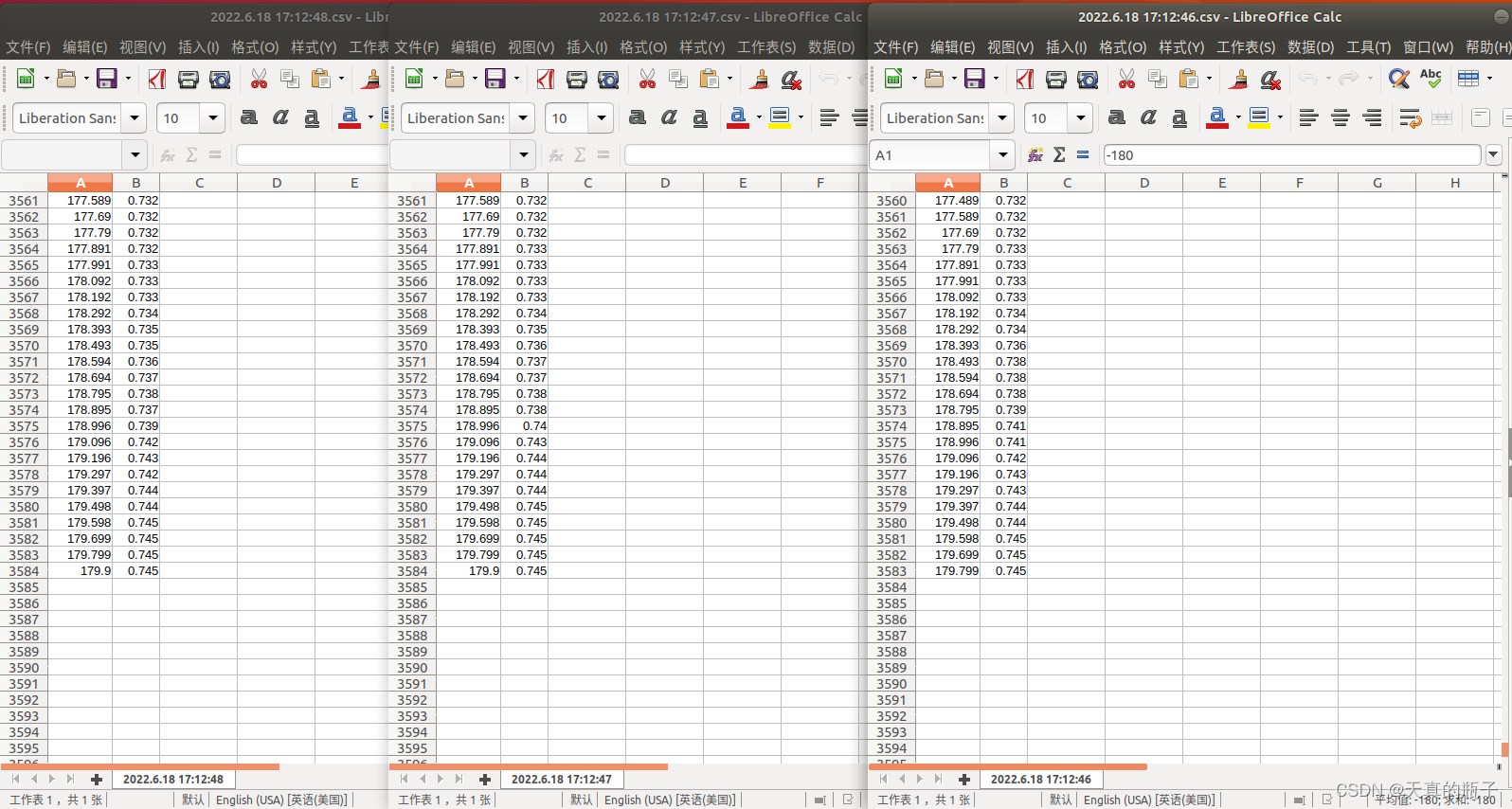Screen dimensions: 1512x809
Task: Open 格式(O) menu in 17:12:47 window
Action: [643, 46]
